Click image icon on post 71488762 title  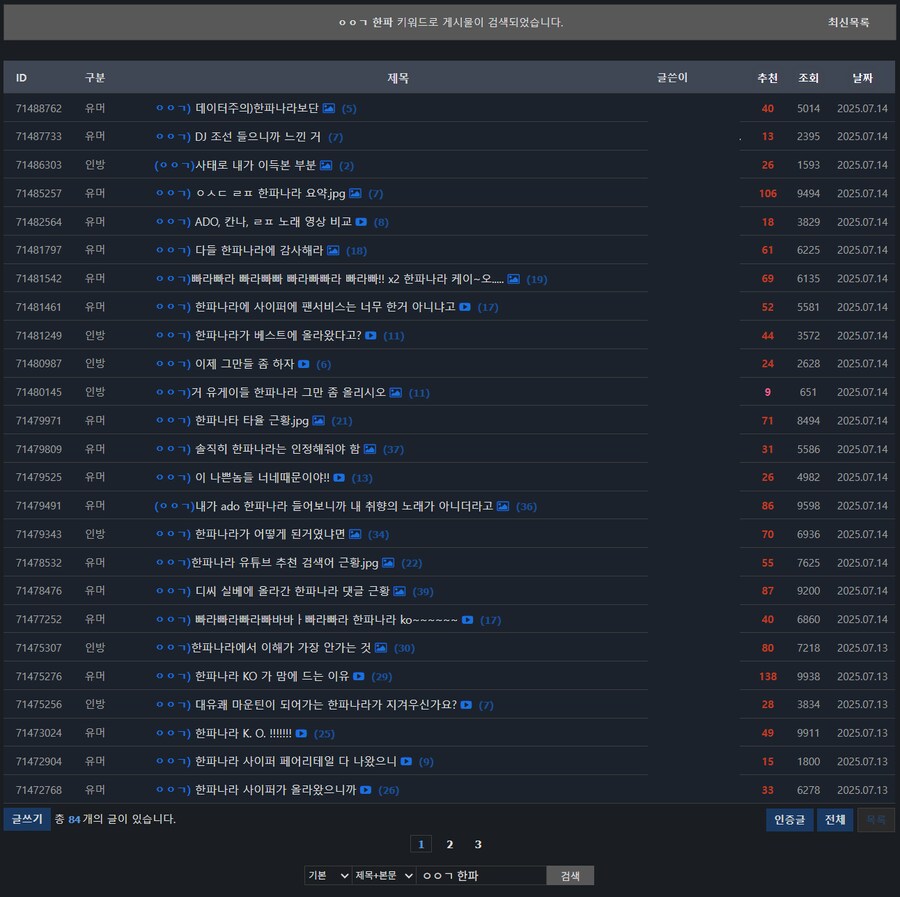(328, 108)
